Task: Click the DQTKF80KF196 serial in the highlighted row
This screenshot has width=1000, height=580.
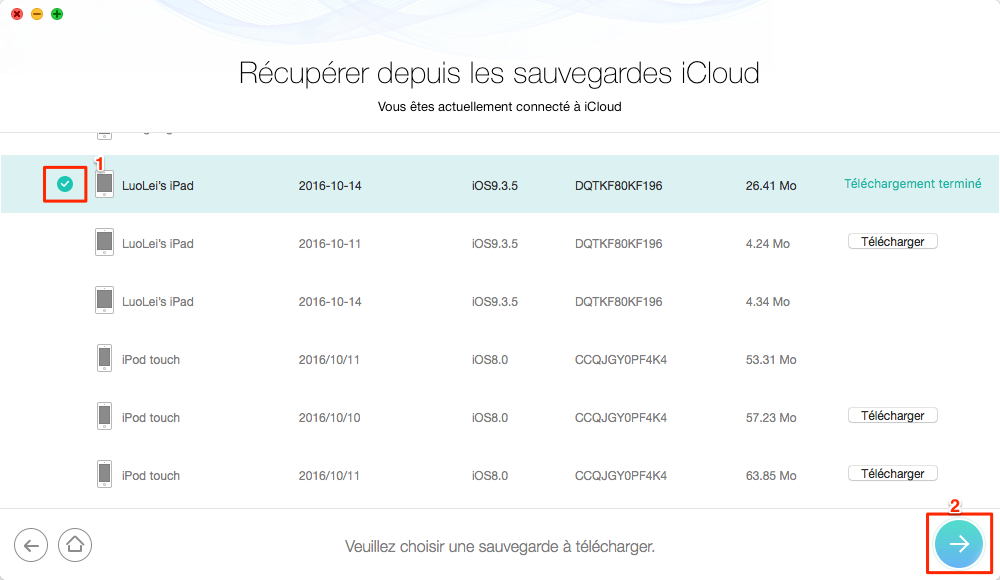Action: coord(619,186)
